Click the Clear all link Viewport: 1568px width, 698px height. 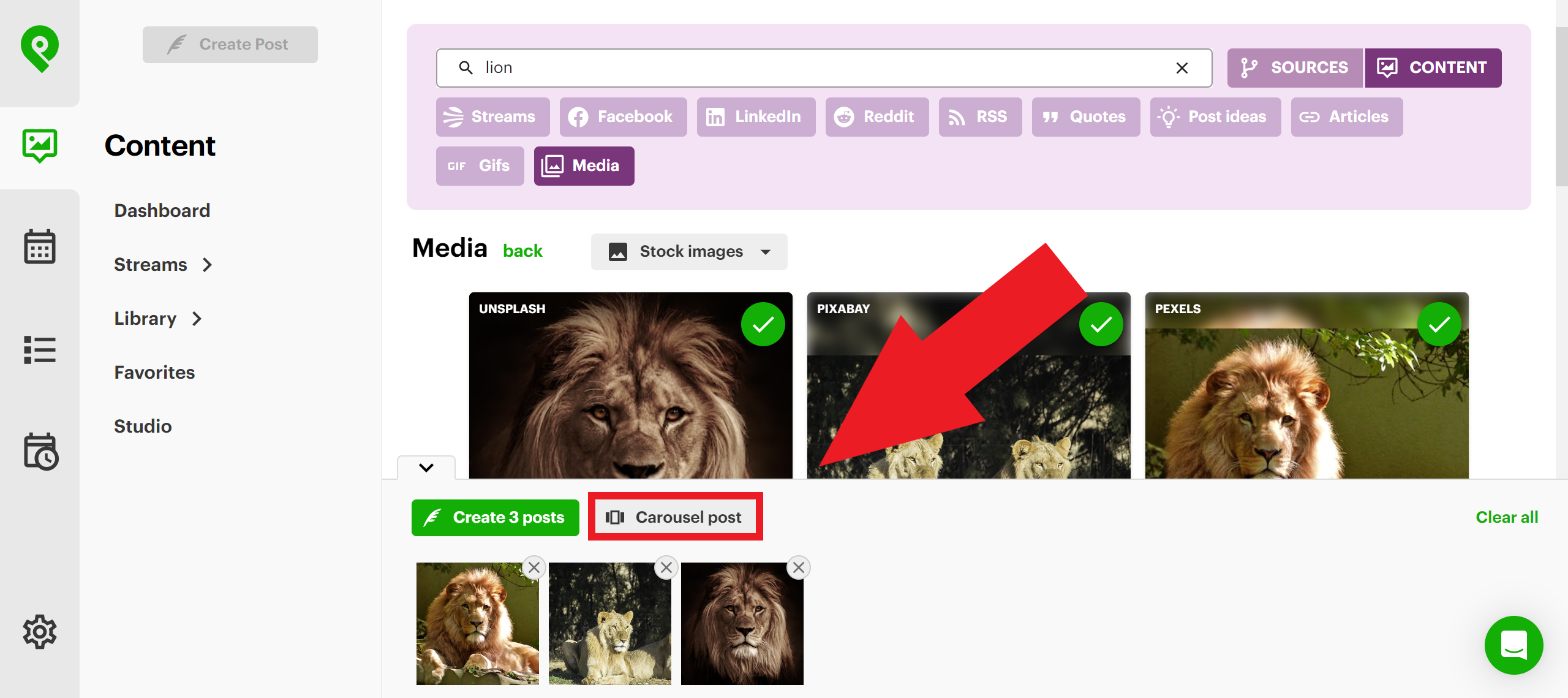click(1507, 517)
